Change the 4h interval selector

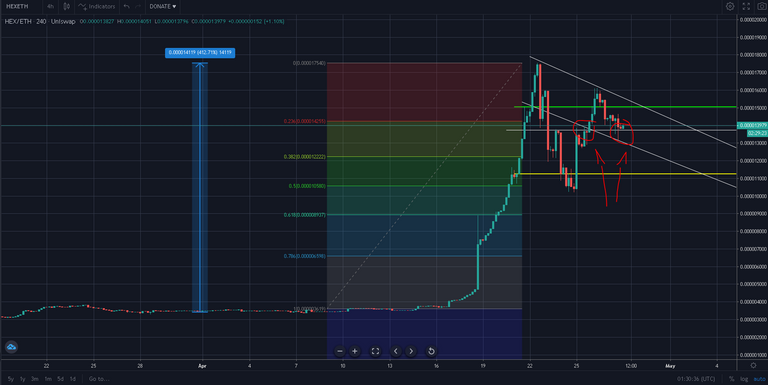coord(50,6)
